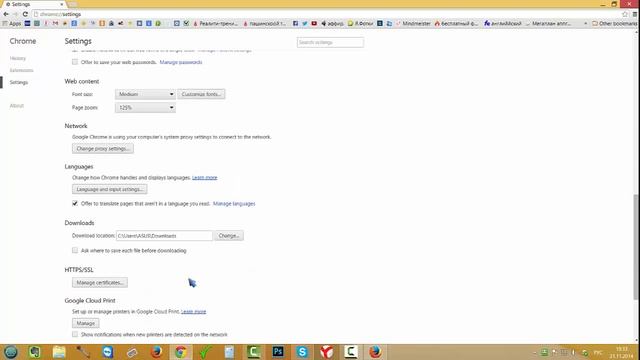
Task: Open TeamViewer from the taskbar
Action: 107,352
